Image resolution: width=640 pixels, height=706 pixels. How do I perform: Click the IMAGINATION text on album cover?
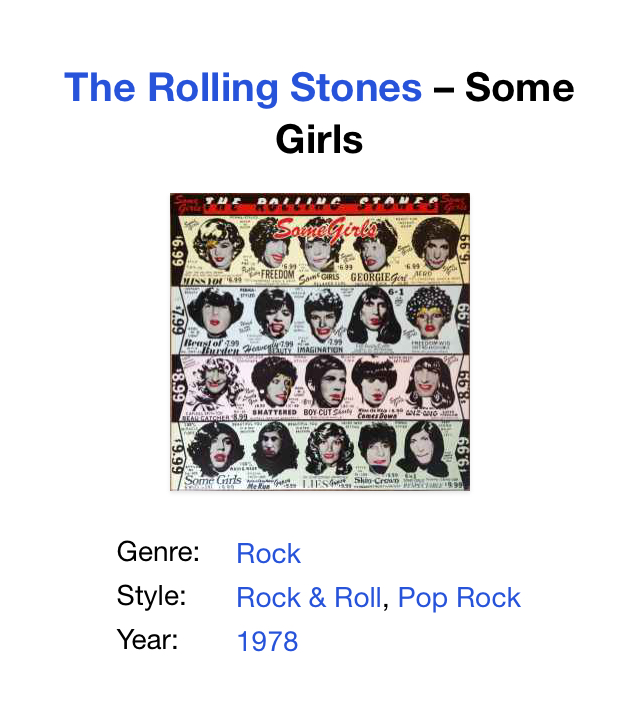tap(320, 350)
